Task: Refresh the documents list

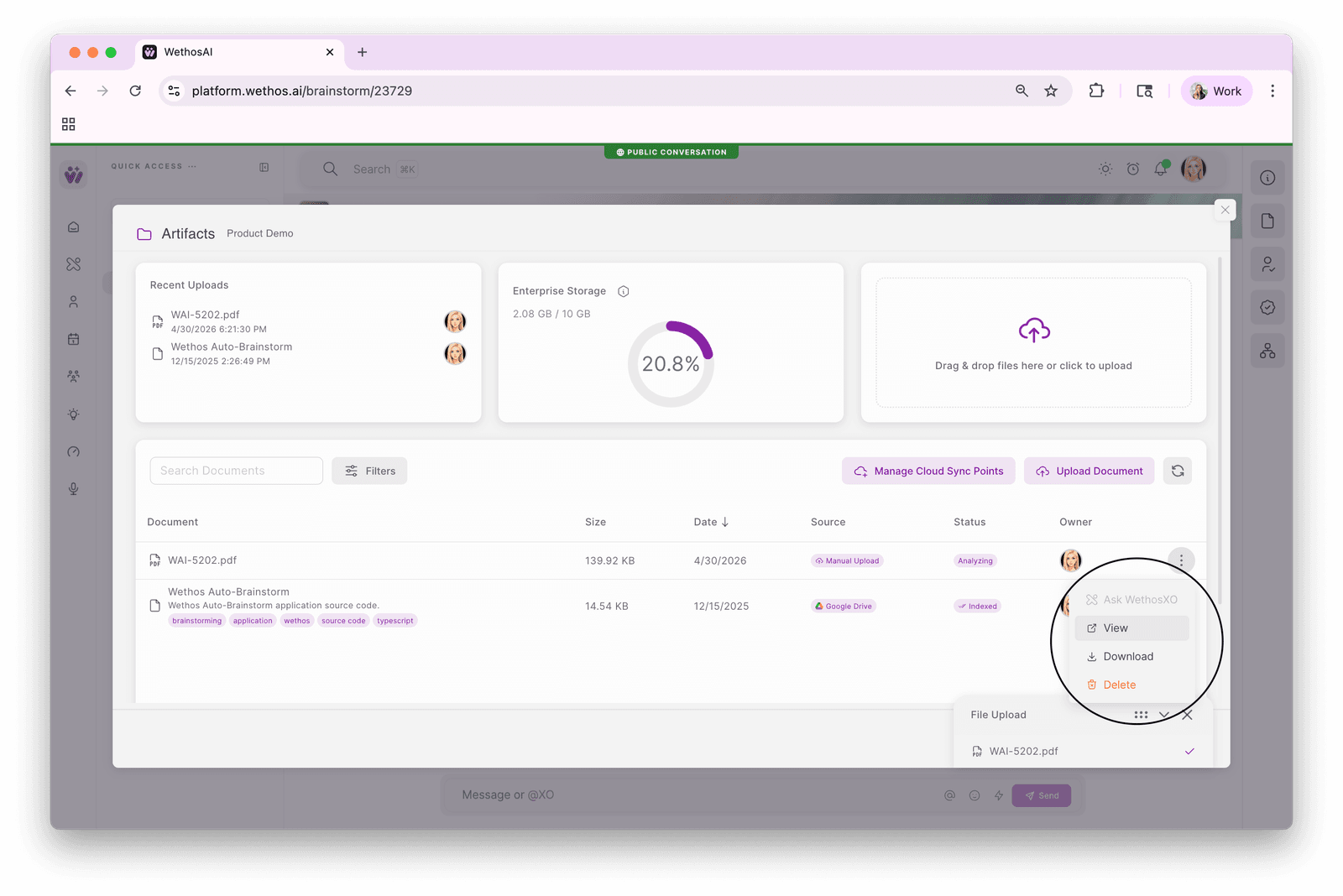Action: (1178, 471)
